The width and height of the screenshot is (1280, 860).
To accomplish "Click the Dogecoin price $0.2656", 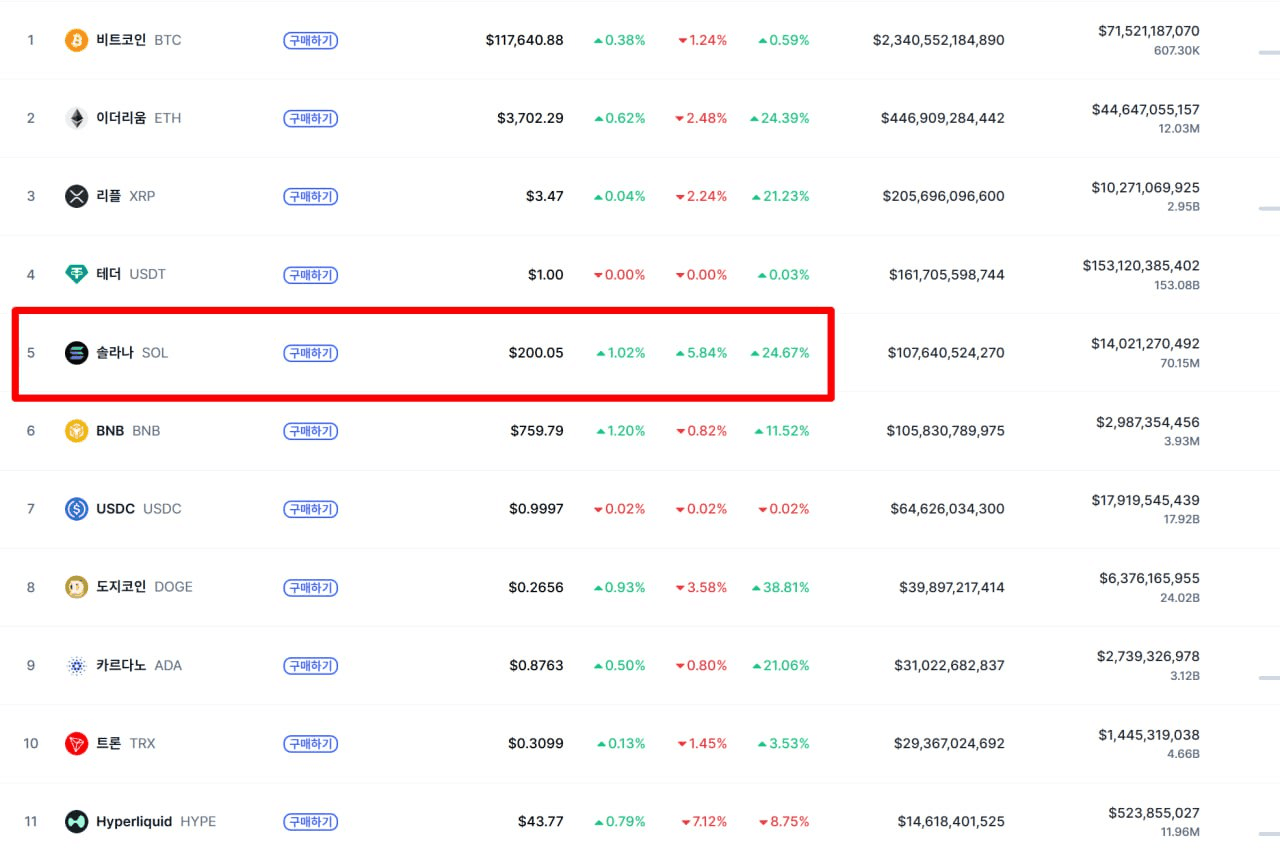I will [536, 587].
